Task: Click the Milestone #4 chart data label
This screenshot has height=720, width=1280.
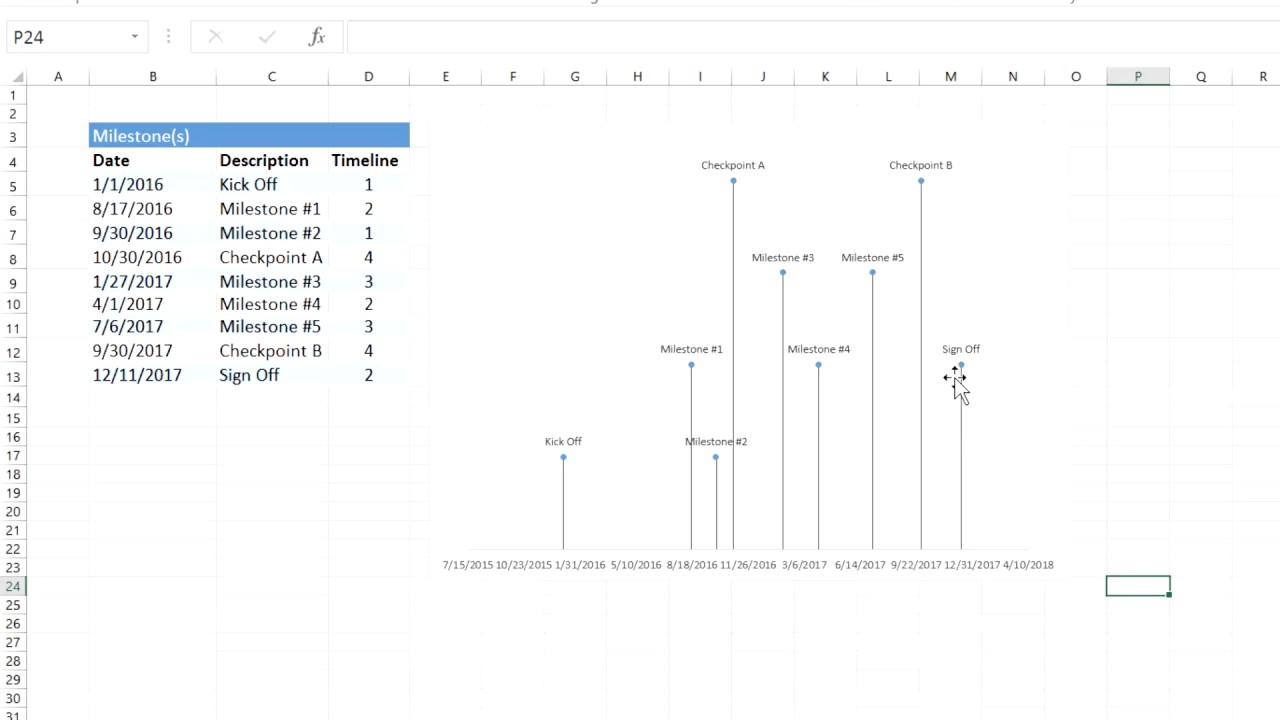Action: tap(818, 349)
